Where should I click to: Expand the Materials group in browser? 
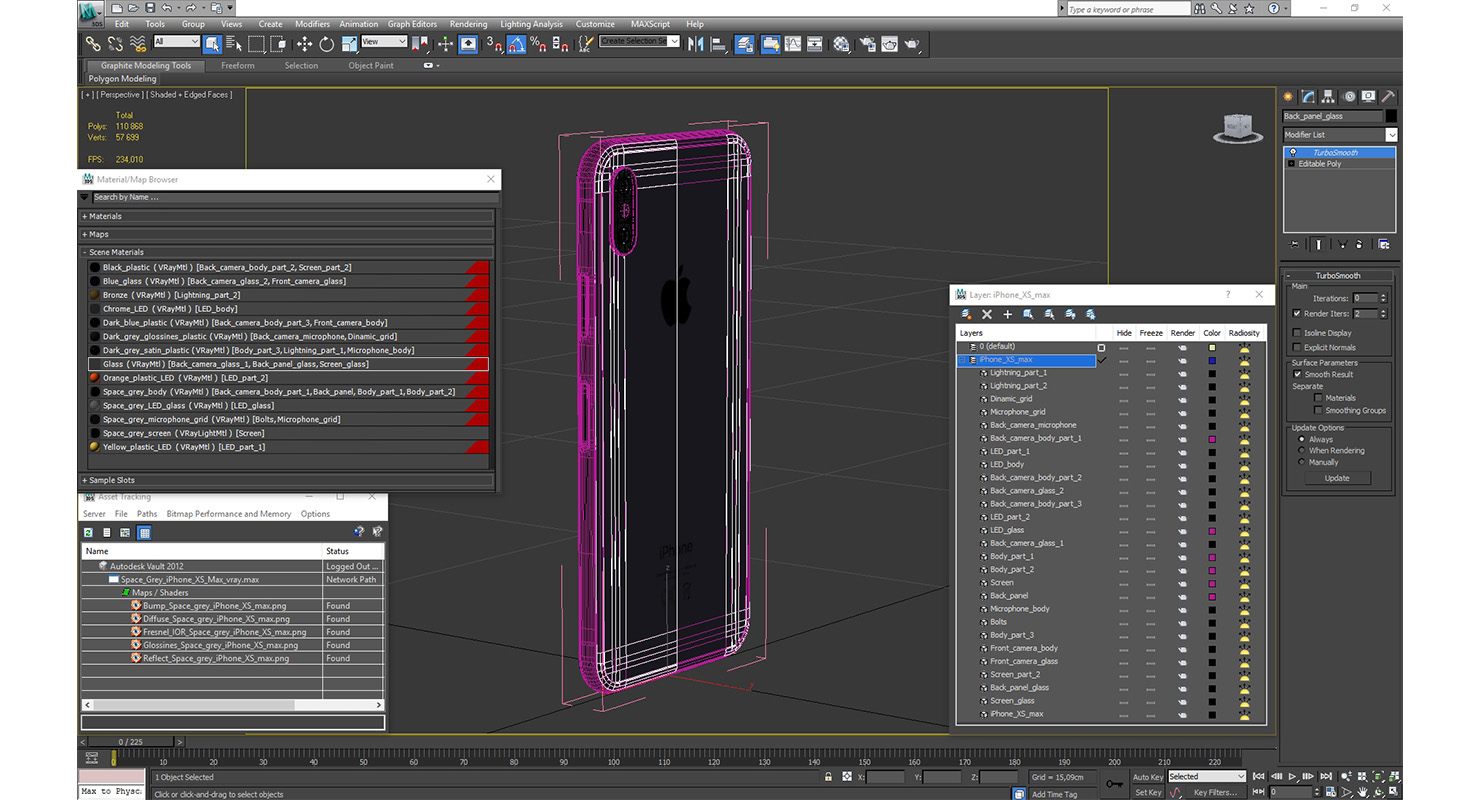click(288, 216)
